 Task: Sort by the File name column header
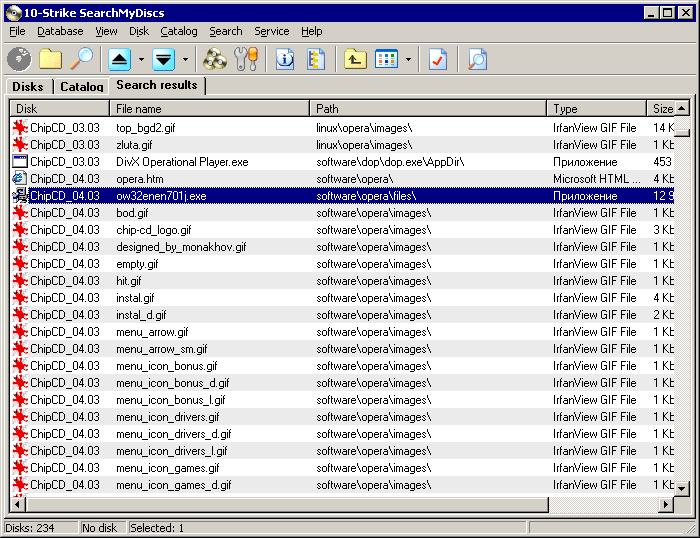click(x=209, y=108)
